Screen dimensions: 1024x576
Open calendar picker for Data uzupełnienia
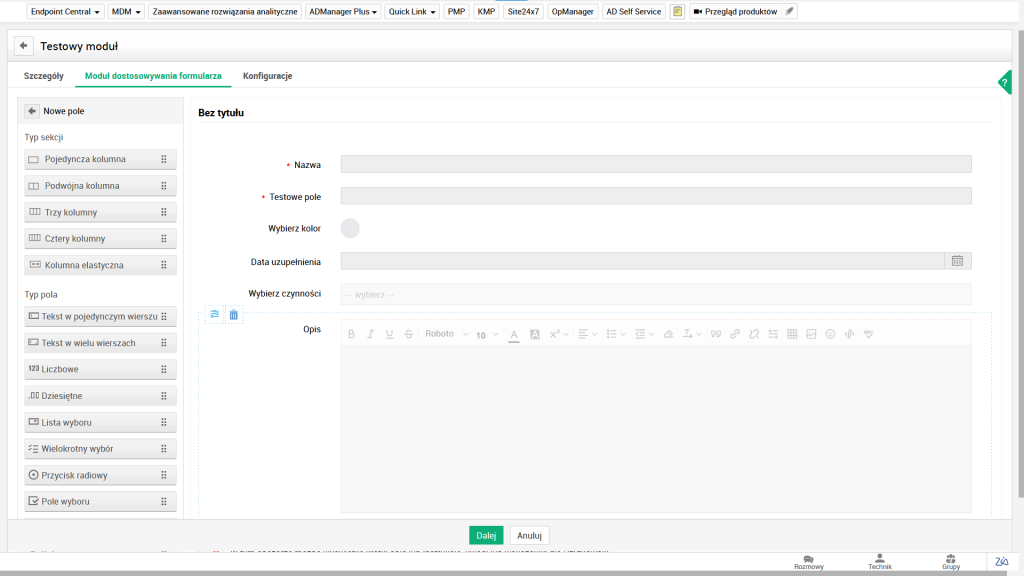[x=957, y=261]
